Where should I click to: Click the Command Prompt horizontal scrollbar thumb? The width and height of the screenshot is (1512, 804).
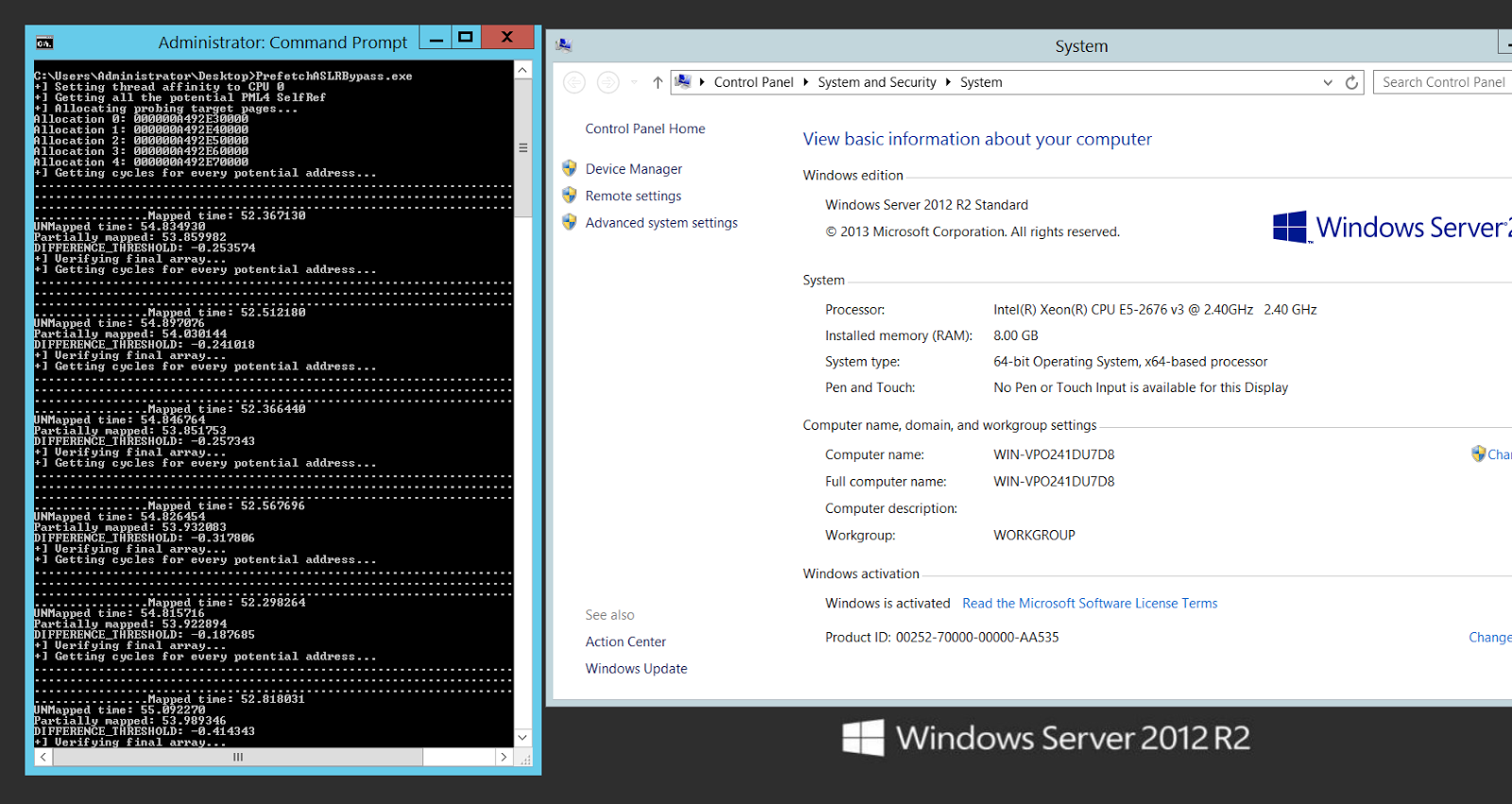(237, 757)
